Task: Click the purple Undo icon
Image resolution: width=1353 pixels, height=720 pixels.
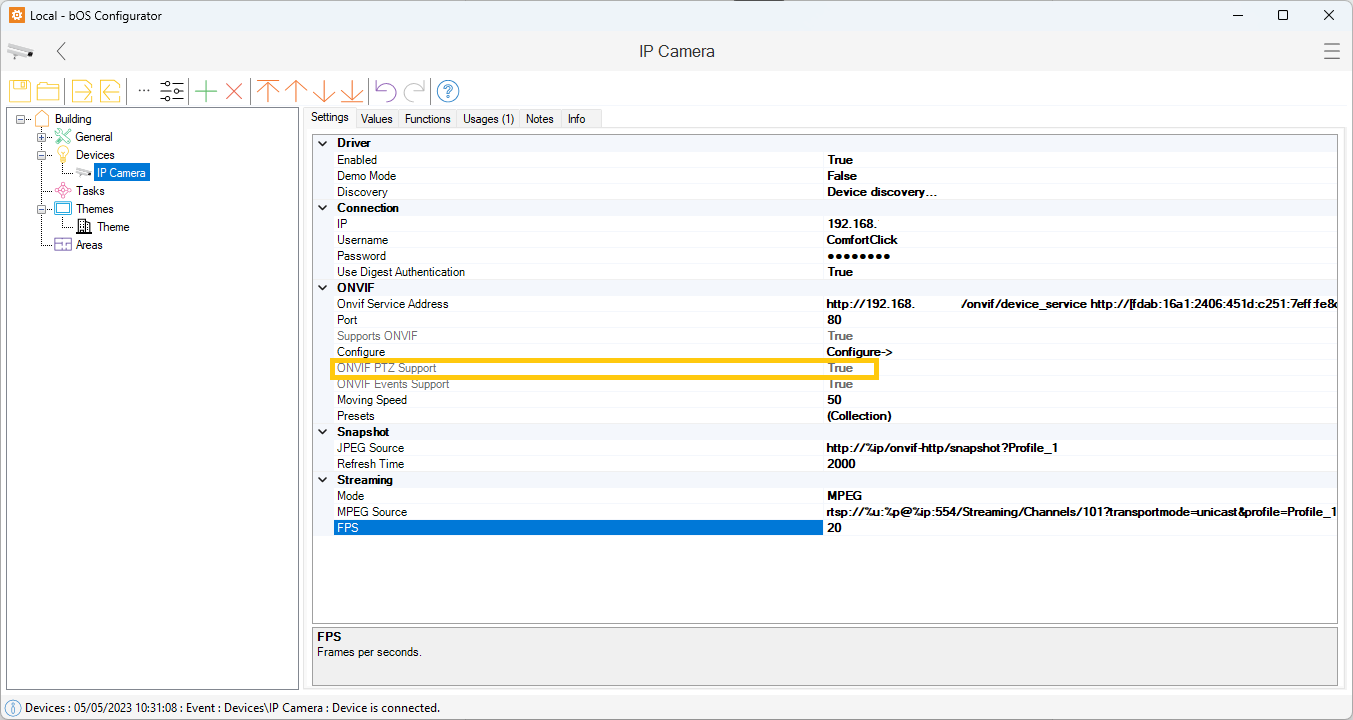Action: (385, 91)
